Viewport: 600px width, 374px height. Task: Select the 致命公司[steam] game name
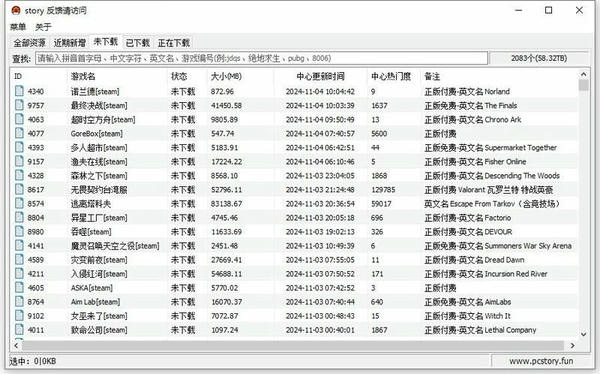point(99,330)
